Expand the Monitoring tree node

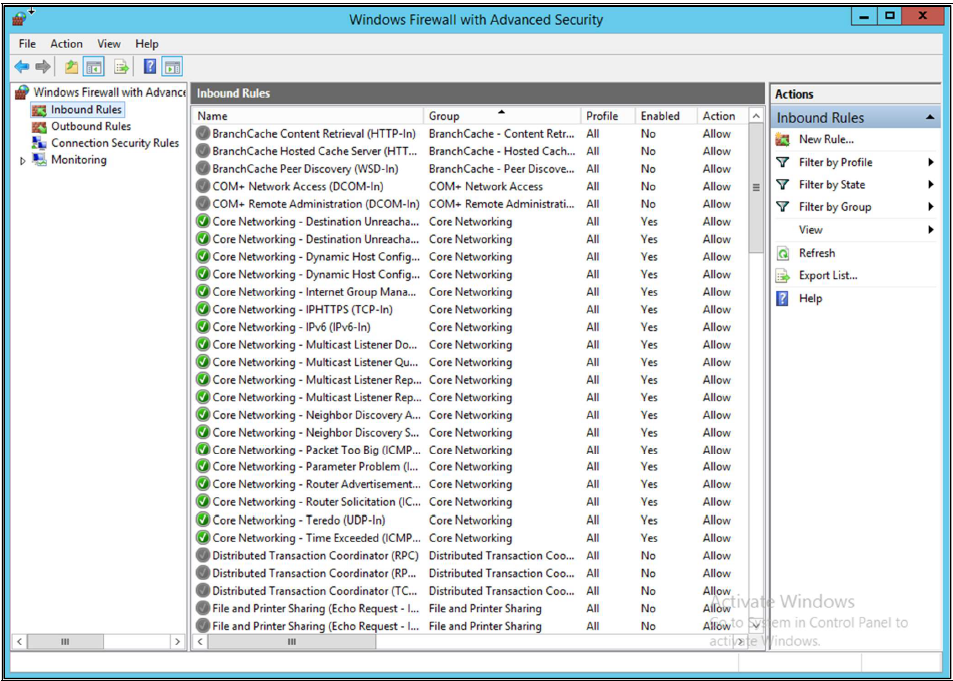23,161
